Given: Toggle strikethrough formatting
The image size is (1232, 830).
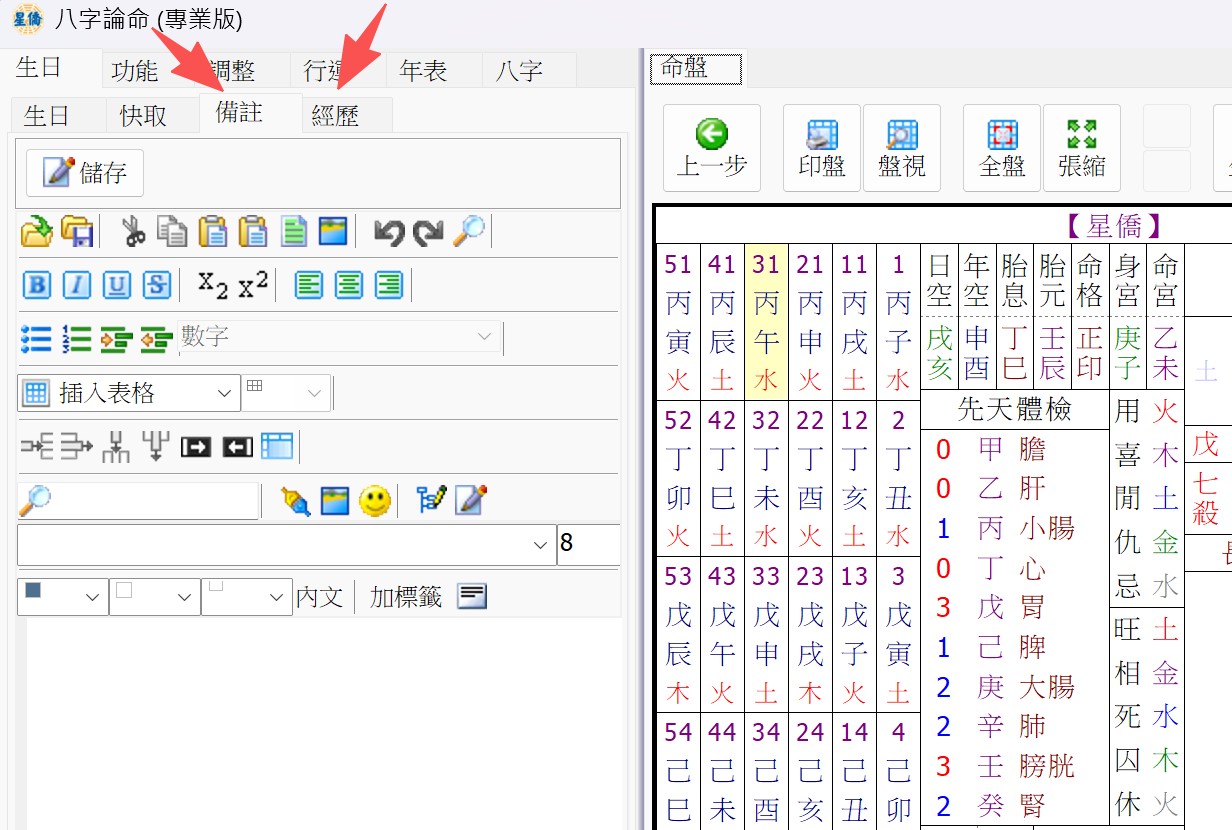Looking at the screenshot, I should (x=157, y=285).
